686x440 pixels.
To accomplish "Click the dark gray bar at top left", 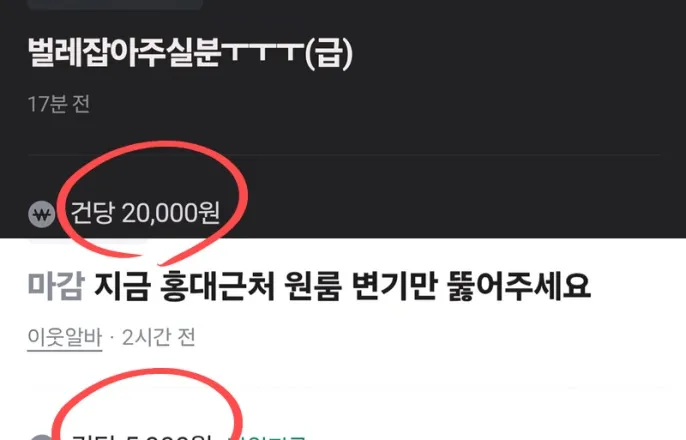I will click(115, 4).
